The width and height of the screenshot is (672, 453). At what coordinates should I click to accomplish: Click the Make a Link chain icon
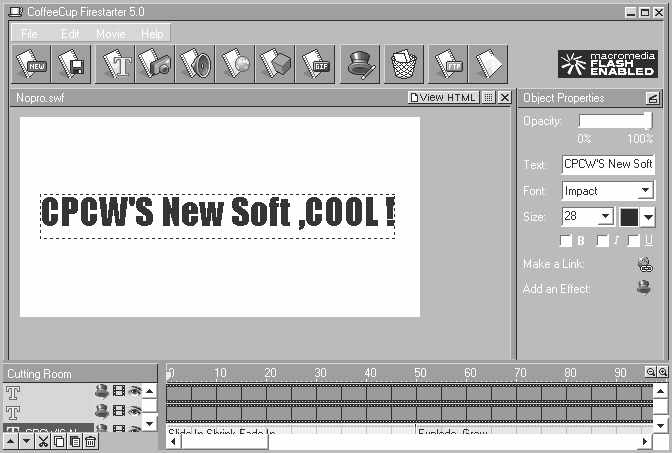coord(644,265)
